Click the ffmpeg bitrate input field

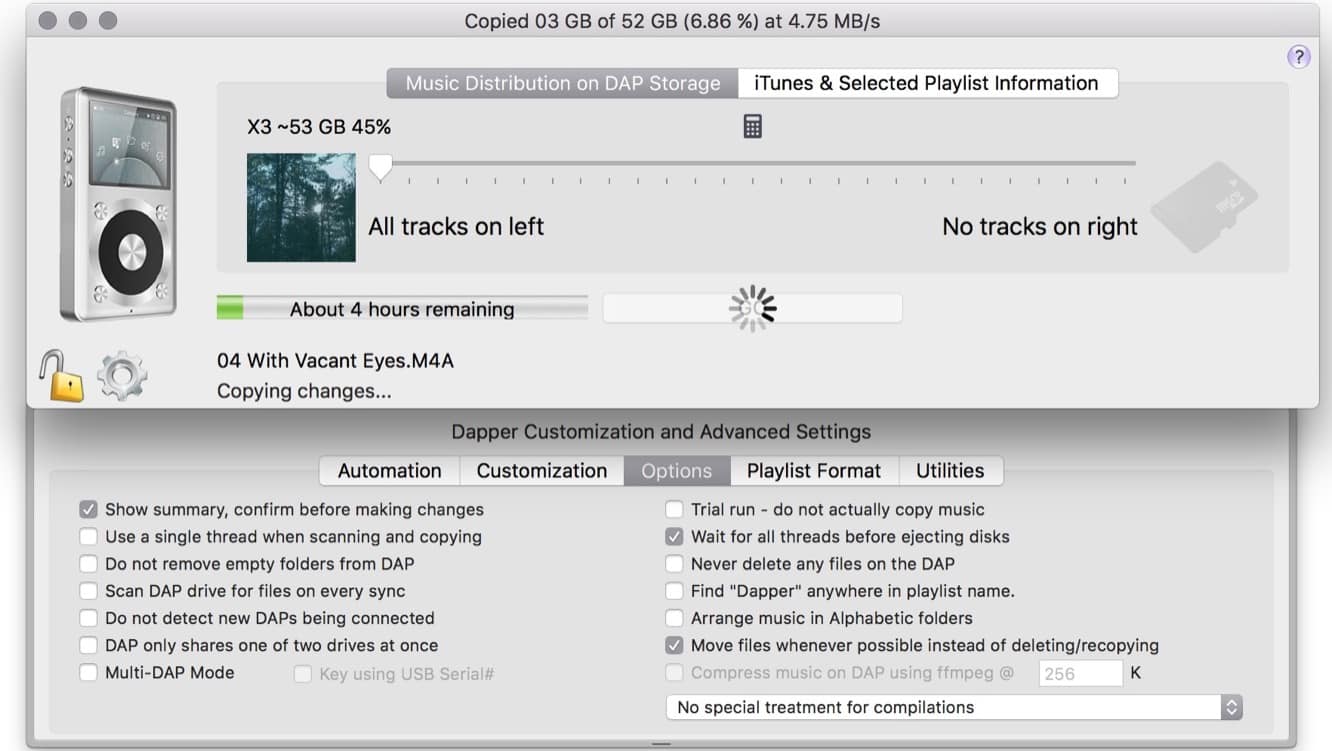pyautogui.click(x=1080, y=674)
